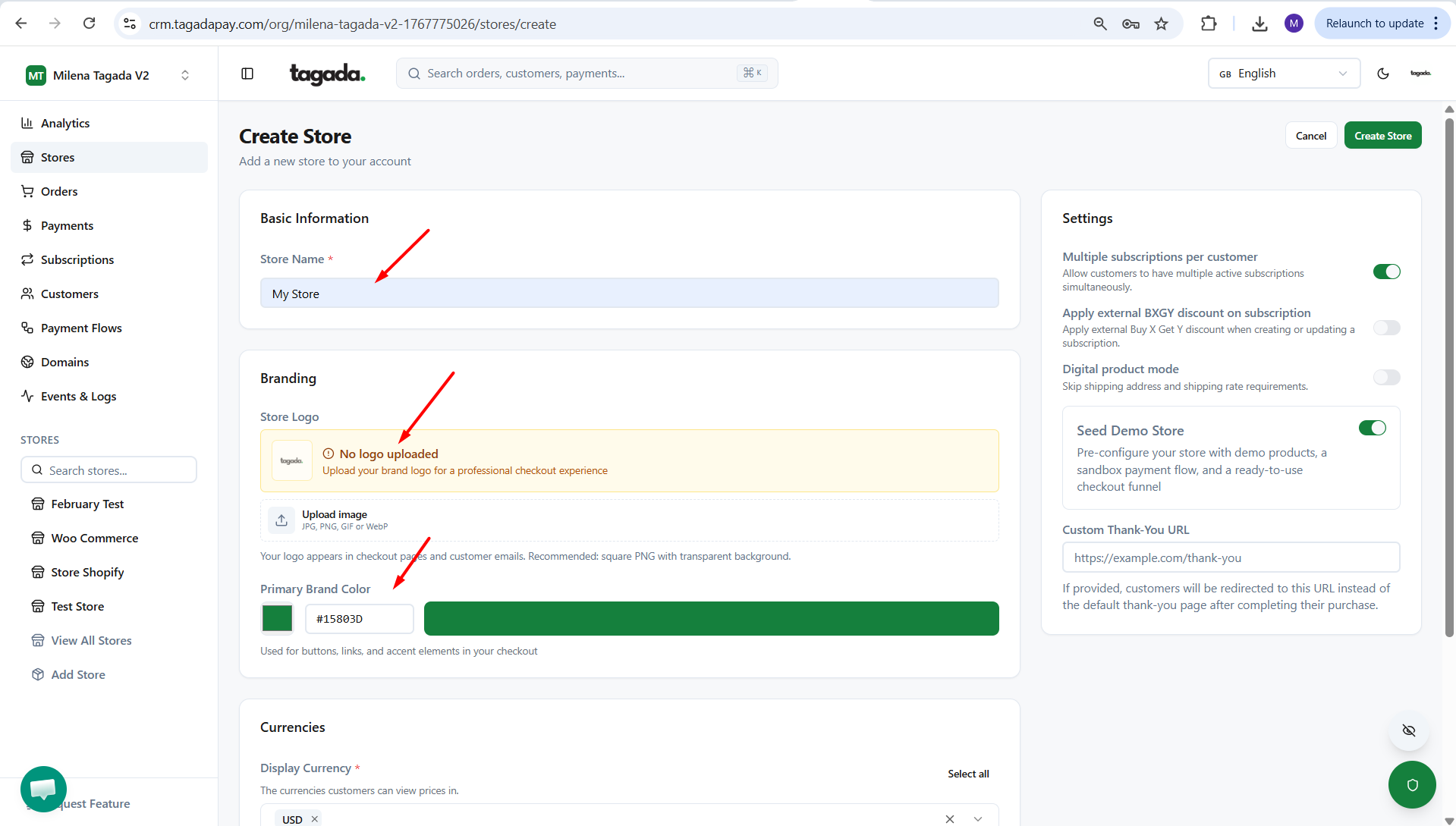The height and width of the screenshot is (826, 1456).
Task: Expand the Display Currency dropdown chevron
Action: coord(978,818)
